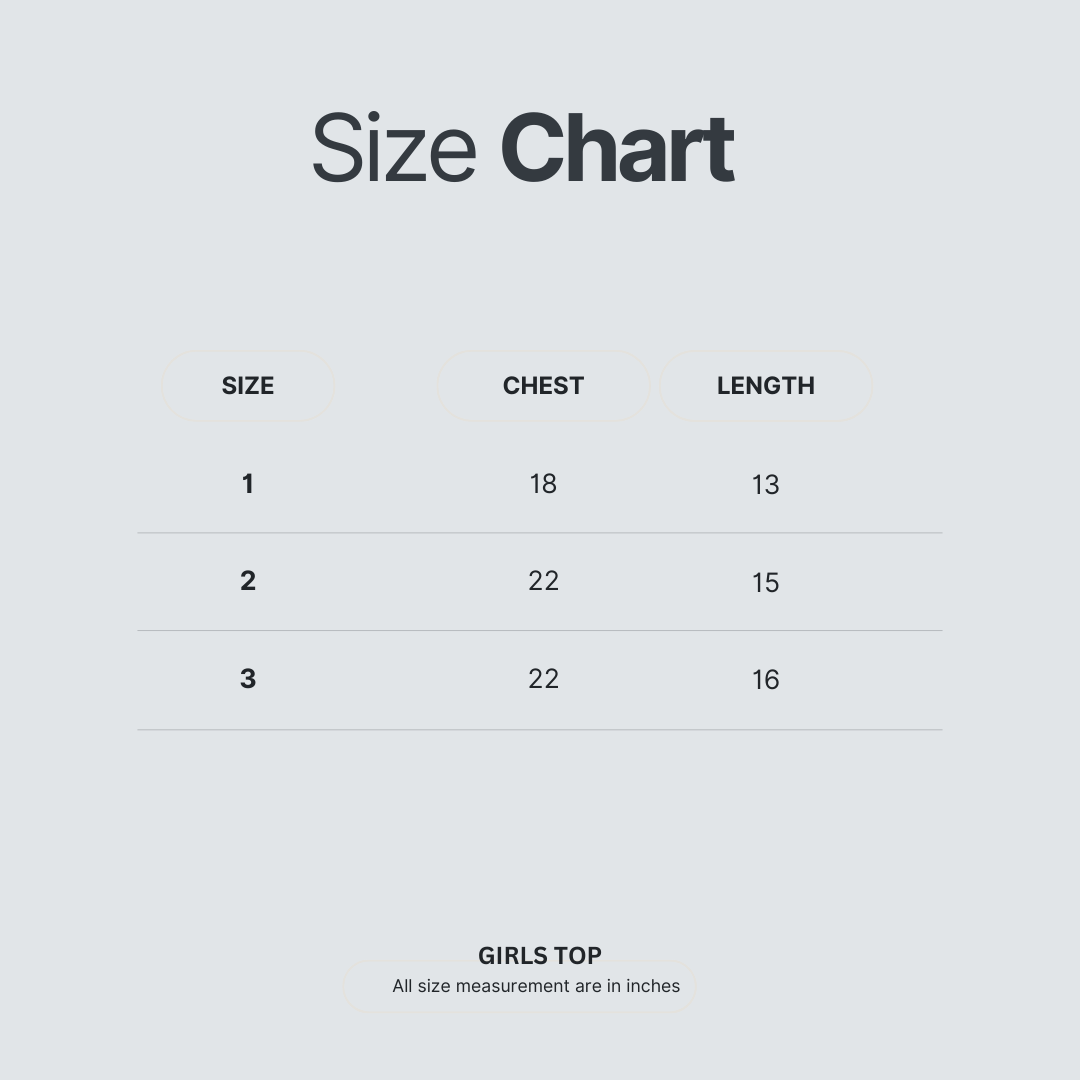The height and width of the screenshot is (1080, 1080).
Task: Select the LENGTH column header
Action: (765, 386)
